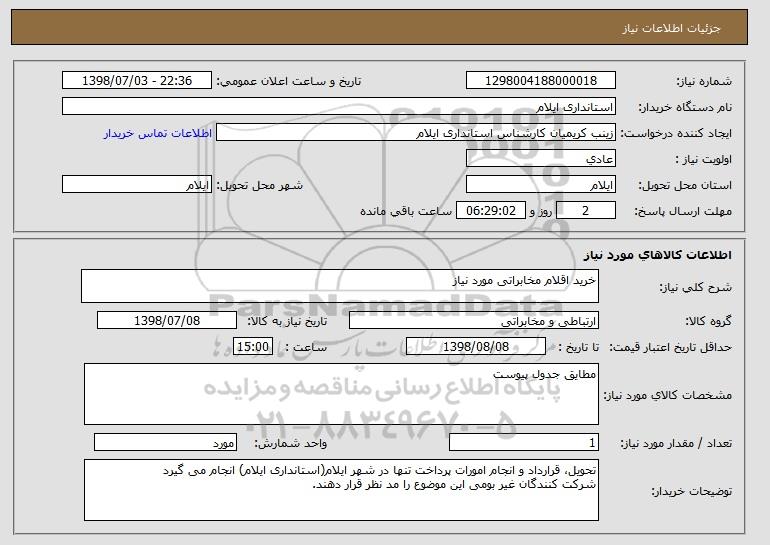Click the label اولویت نیاز
770x545 pixels.
[704, 159]
